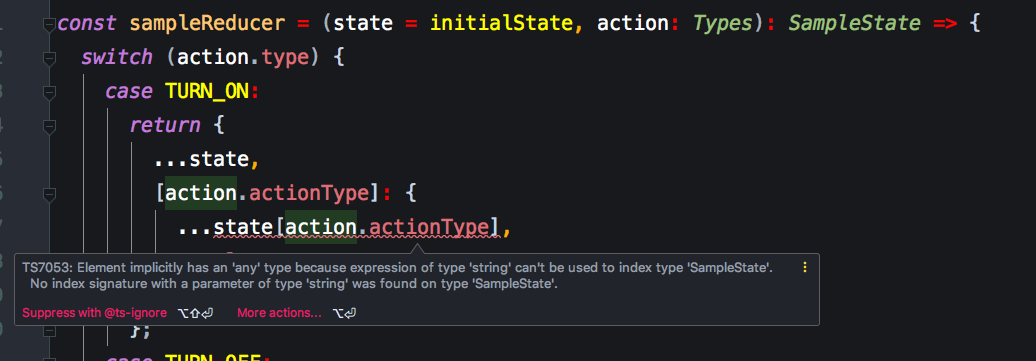This screenshot has width=1036, height=361.
Task: Open the error tooltip's three-dot options menu
Action: 805,268
